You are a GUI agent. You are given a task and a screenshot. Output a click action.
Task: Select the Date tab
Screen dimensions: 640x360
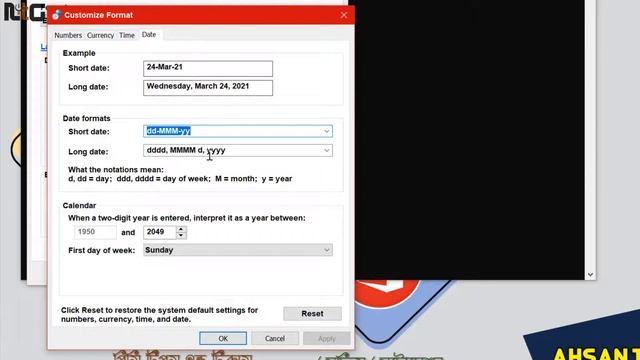tap(149, 35)
